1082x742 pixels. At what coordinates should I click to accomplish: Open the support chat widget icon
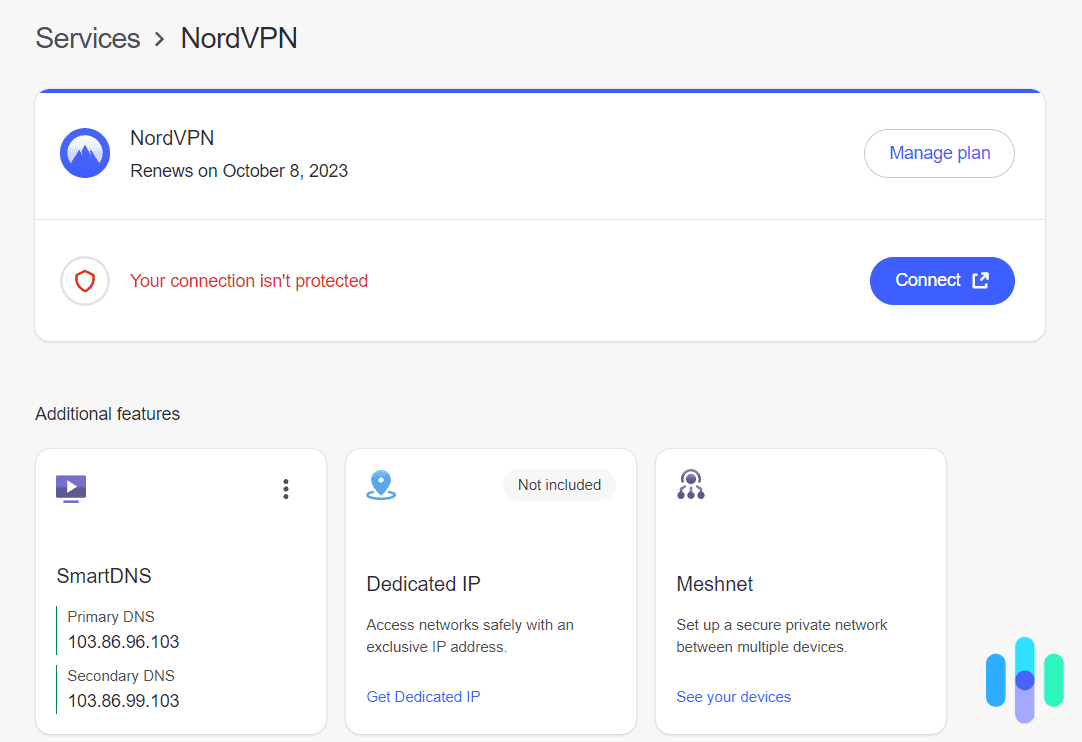pyautogui.click(x=1024, y=681)
